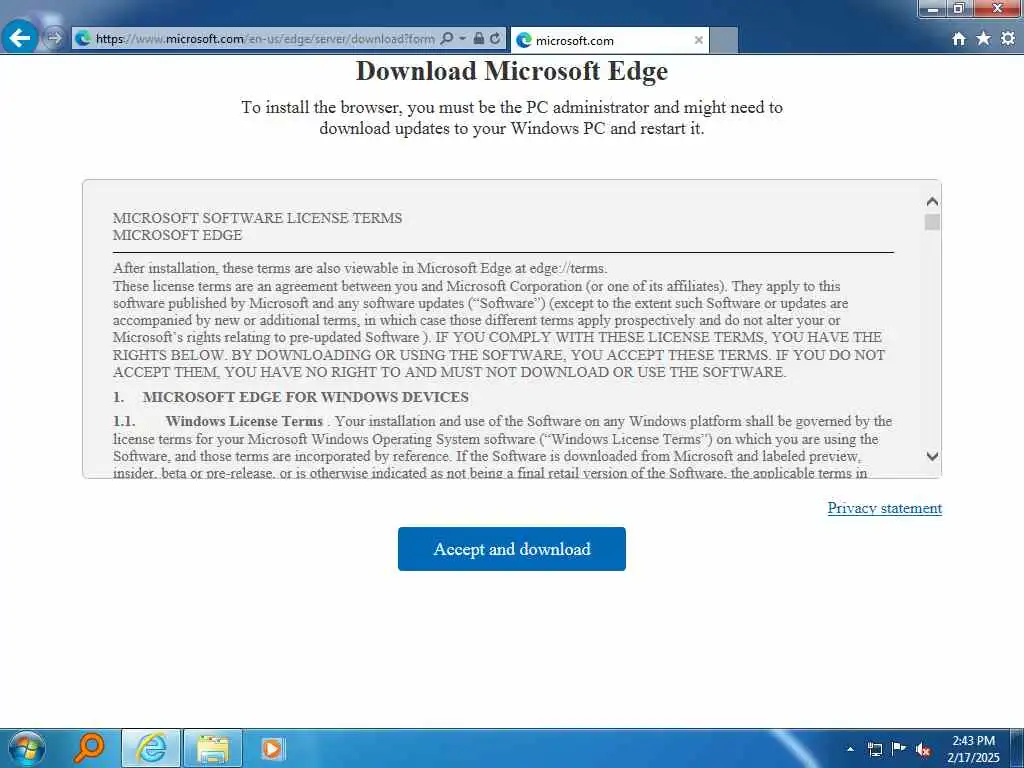1024x768 pixels.
Task: Click the address bar URL field
Action: [264, 39]
